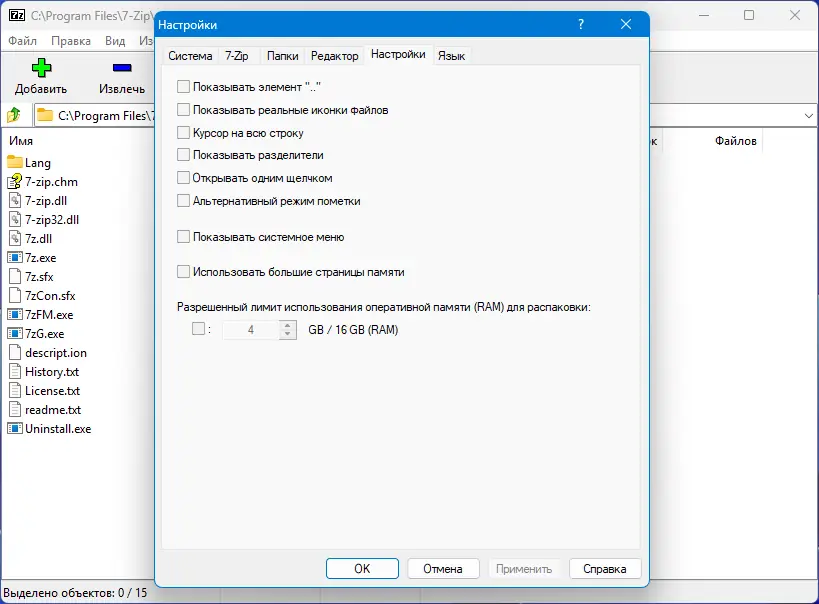Switch to the Редактор tab
819x604 pixels.
pyautogui.click(x=335, y=56)
